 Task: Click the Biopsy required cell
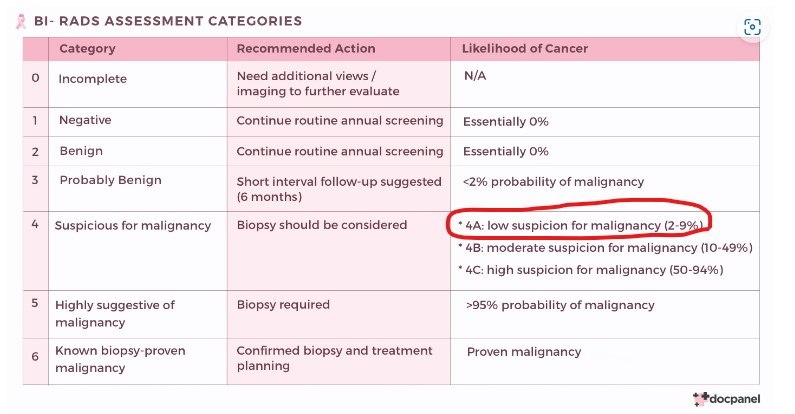click(x=283, y=304)
